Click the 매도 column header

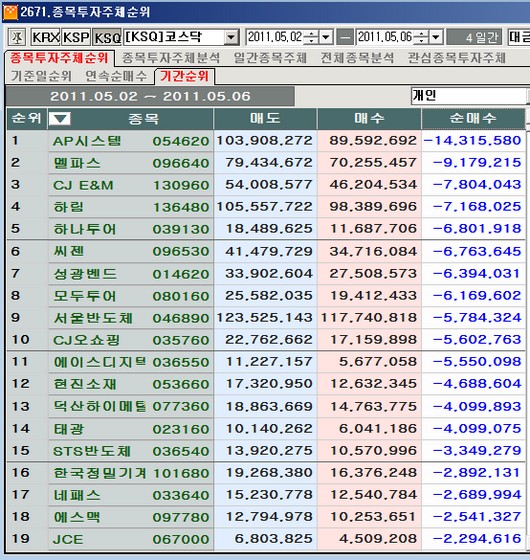265,118
